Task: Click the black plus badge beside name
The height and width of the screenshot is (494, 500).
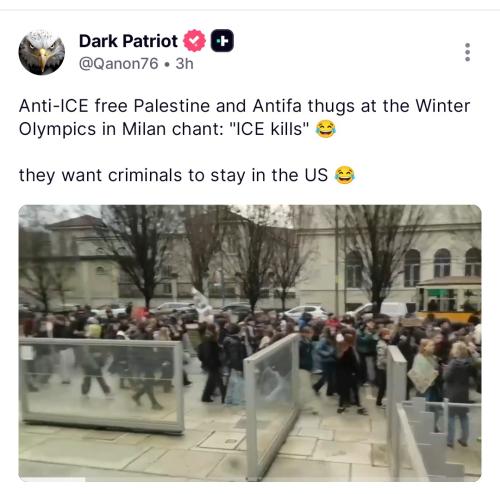Action: click(x=222, y=41)
